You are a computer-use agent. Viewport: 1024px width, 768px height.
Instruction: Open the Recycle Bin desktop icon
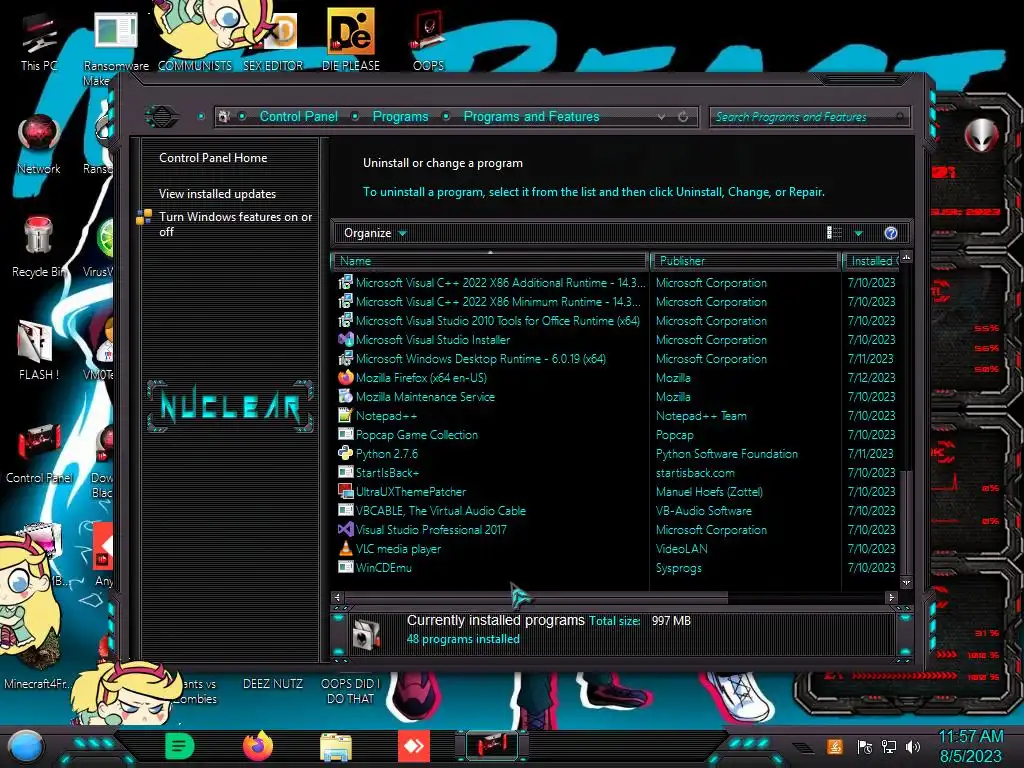[37, 246]
